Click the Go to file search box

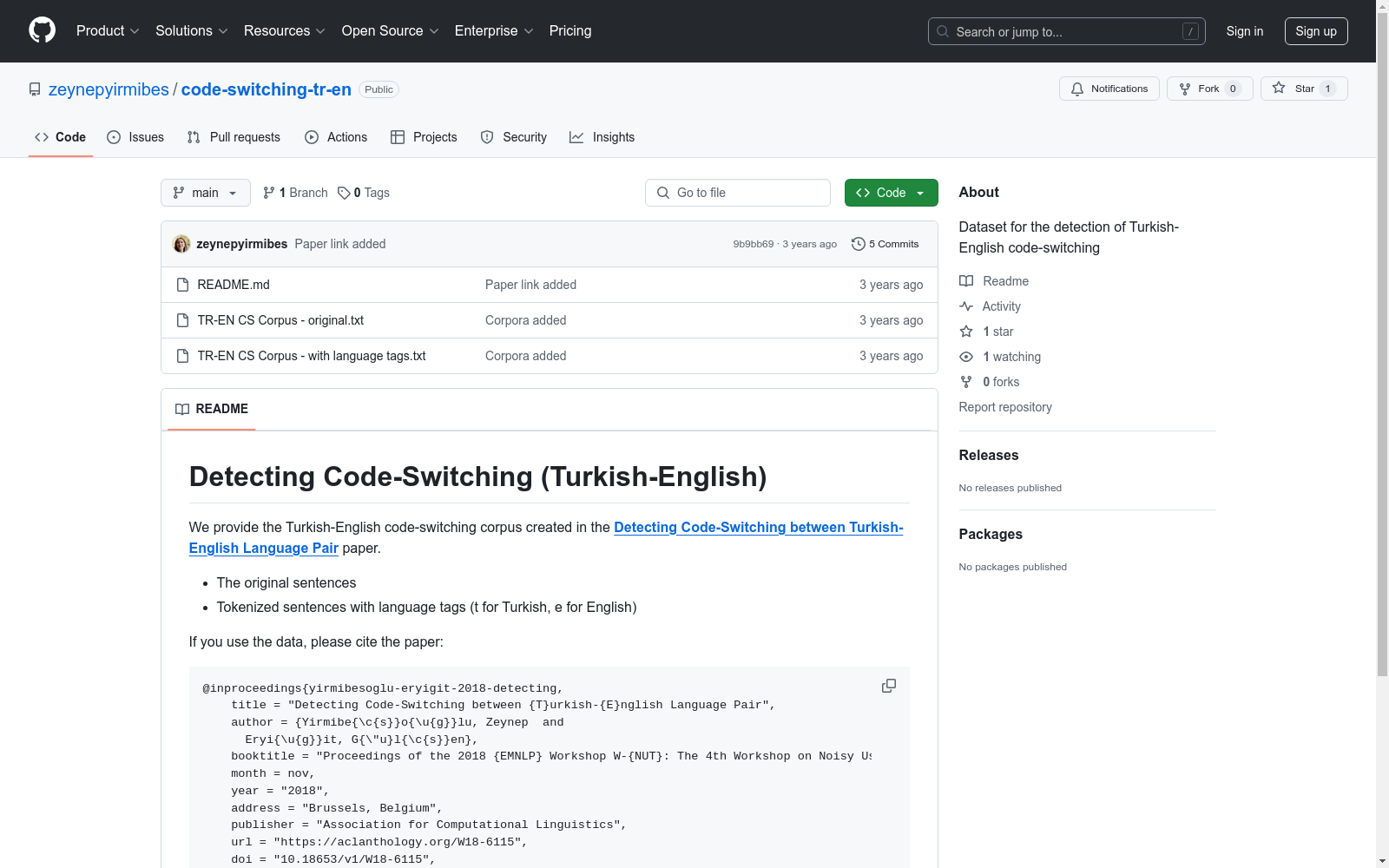738,193
